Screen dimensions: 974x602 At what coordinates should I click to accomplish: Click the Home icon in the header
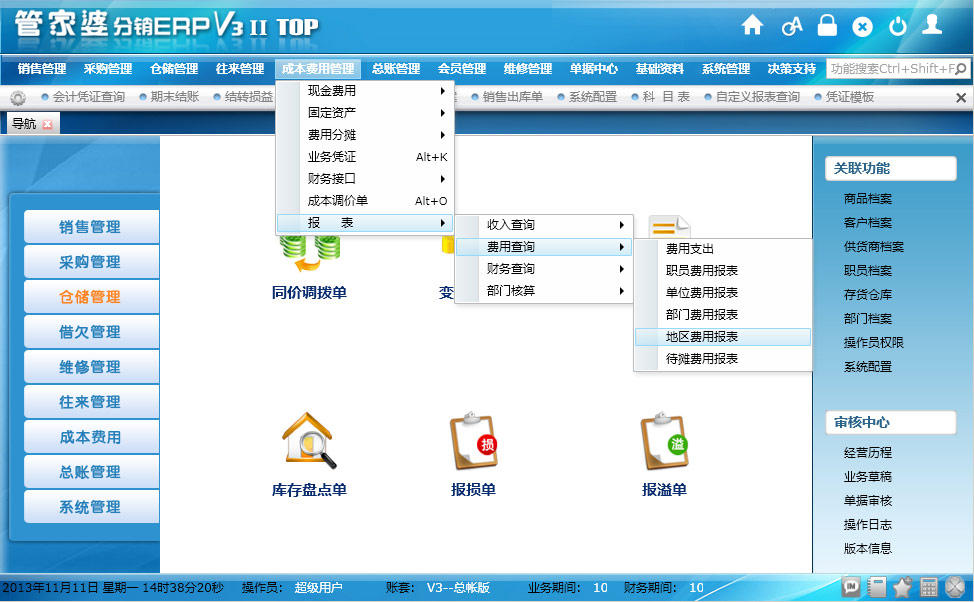click(x=752, y=26)
